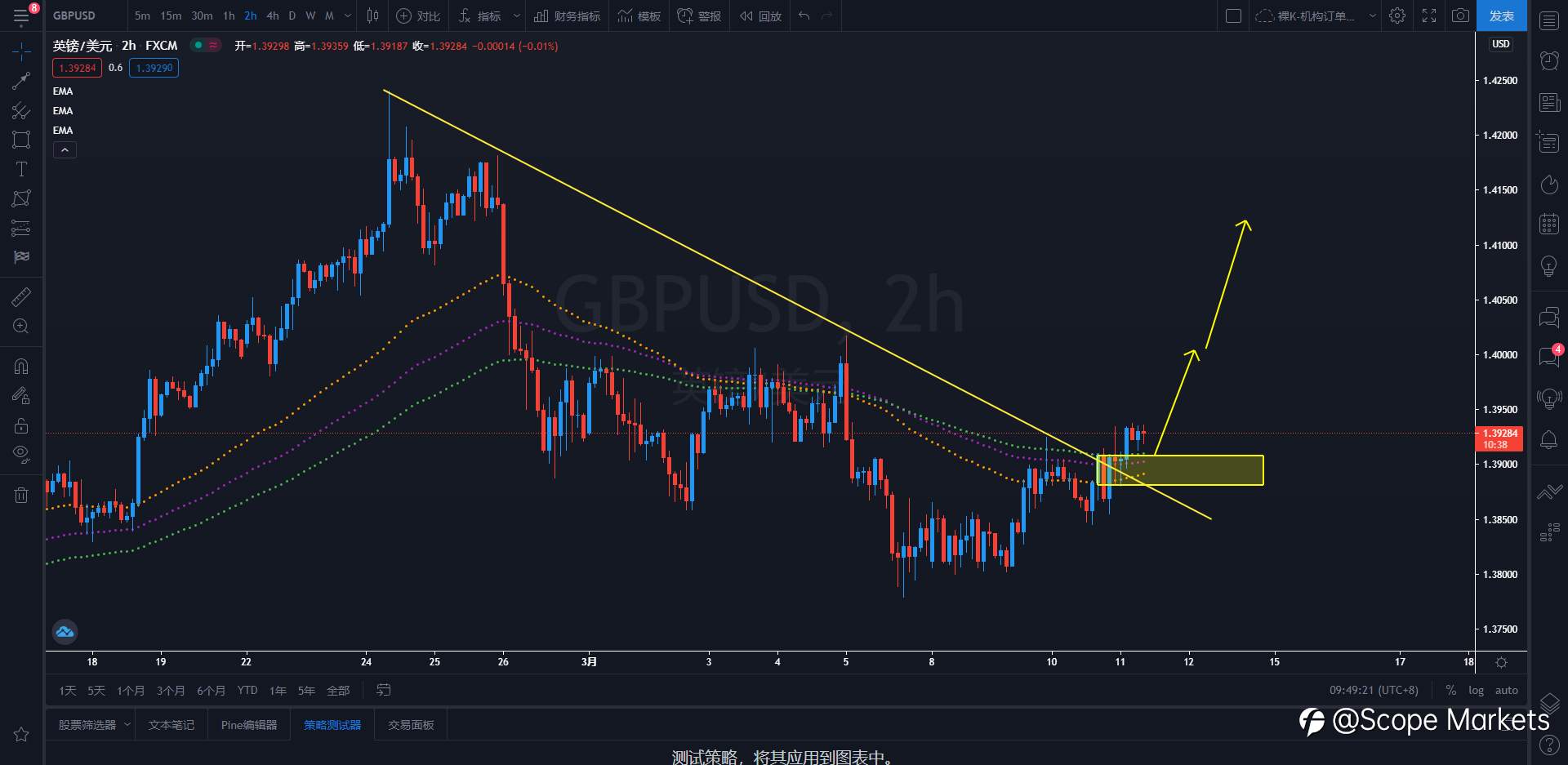Switch to the 4h timeframe
Viewport: 1568px width, 765px height.
[x=273, y=16]
